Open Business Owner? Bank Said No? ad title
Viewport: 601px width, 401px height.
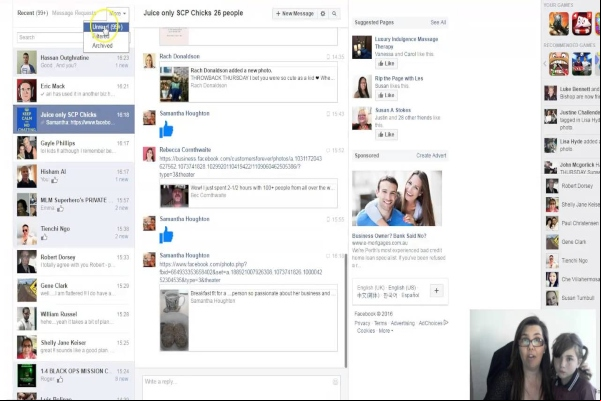coord(389,236)
